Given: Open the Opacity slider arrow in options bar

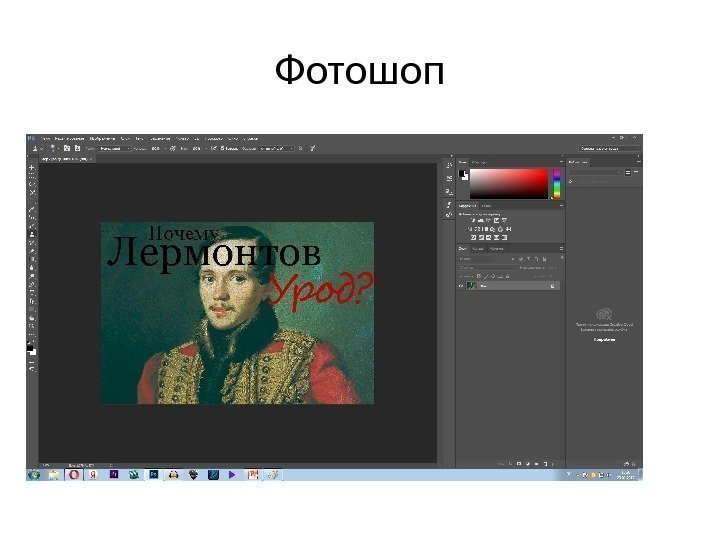Looking at the screenshot, I should (x=165, y=148).
